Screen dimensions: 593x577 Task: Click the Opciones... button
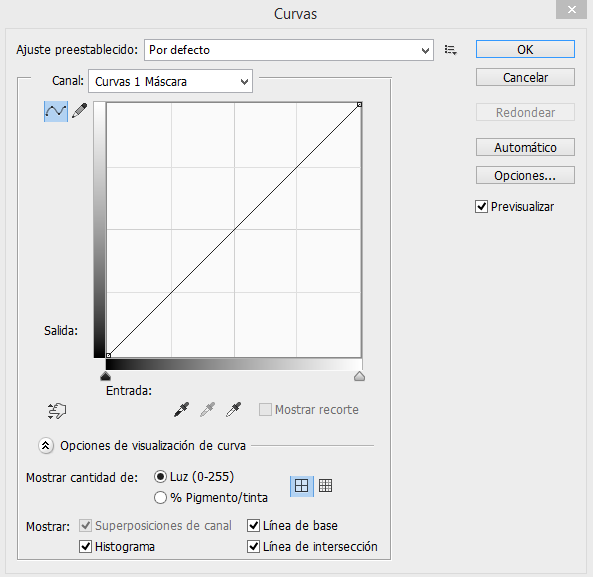pos(525,175)
